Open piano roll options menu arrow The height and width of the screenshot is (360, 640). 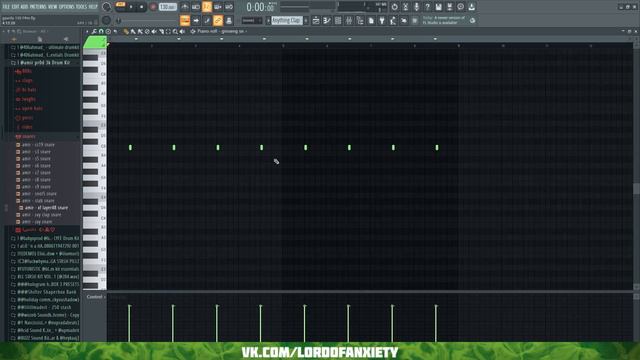click(87, 31)
